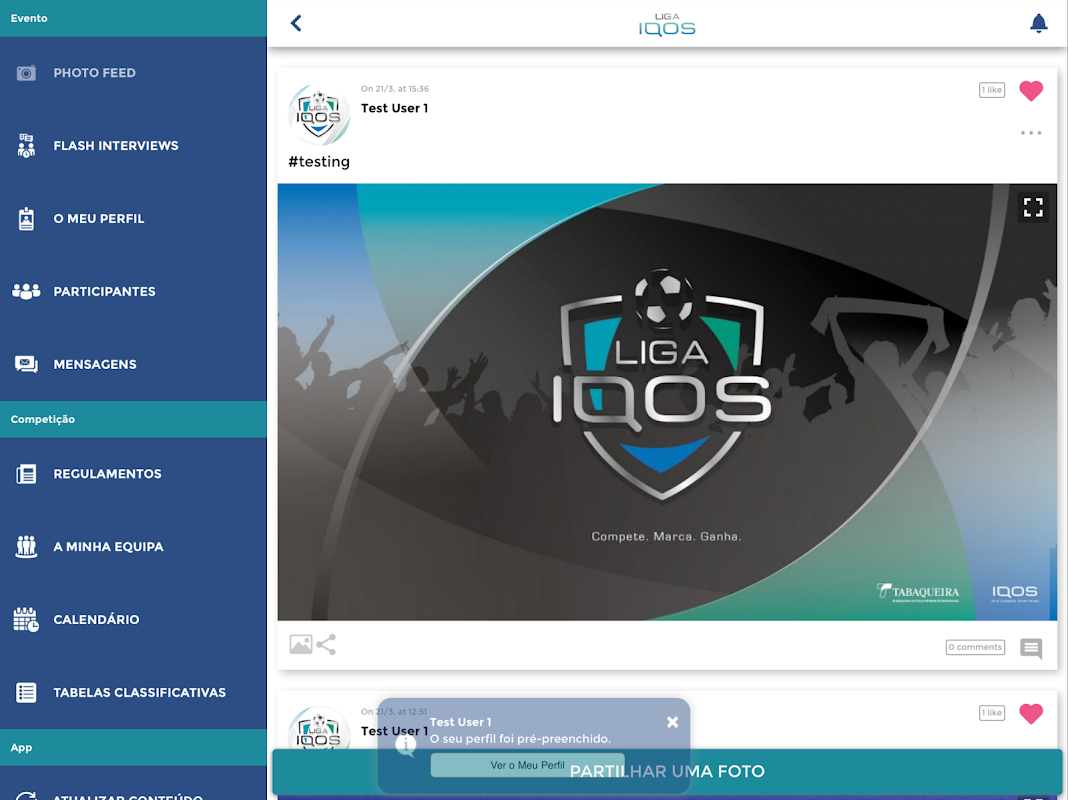Open Participantes list

(133, 291)
